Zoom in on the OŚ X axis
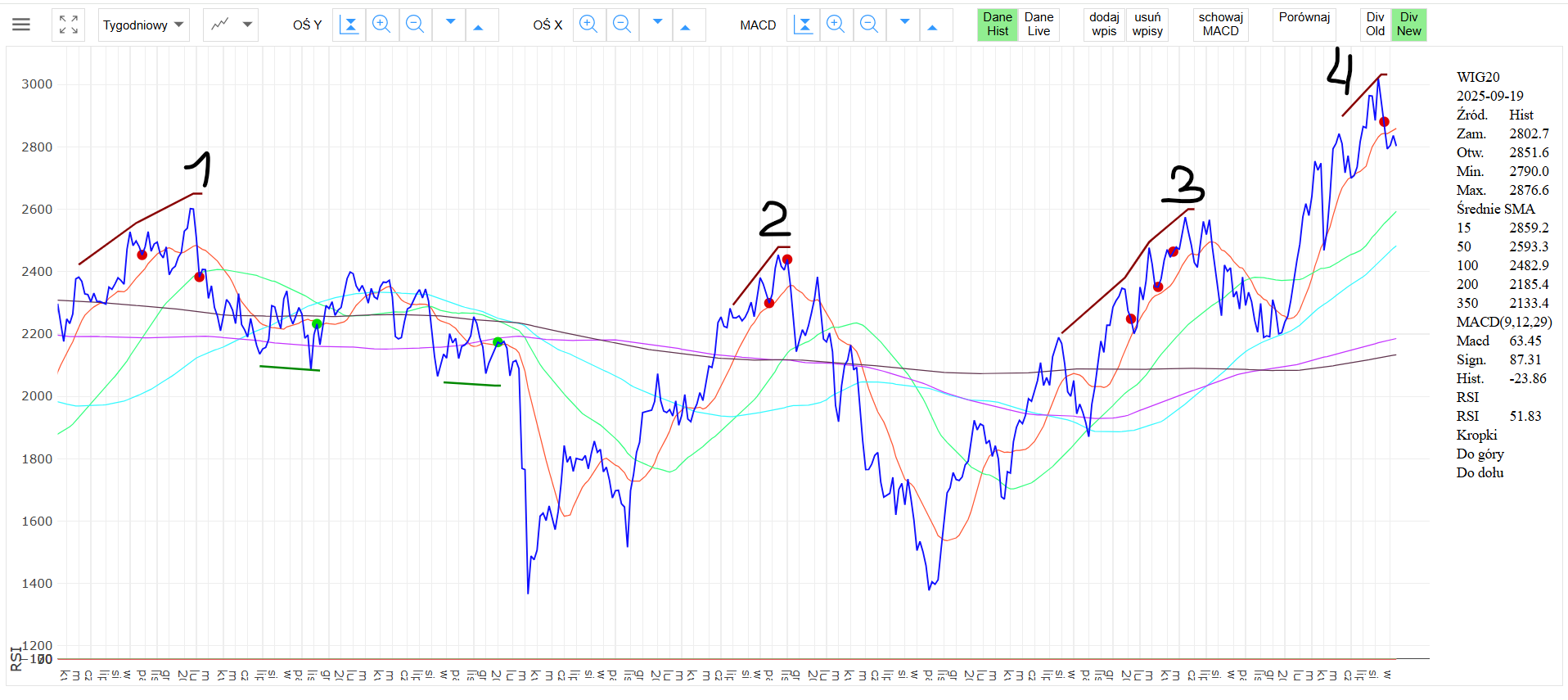 588,25
